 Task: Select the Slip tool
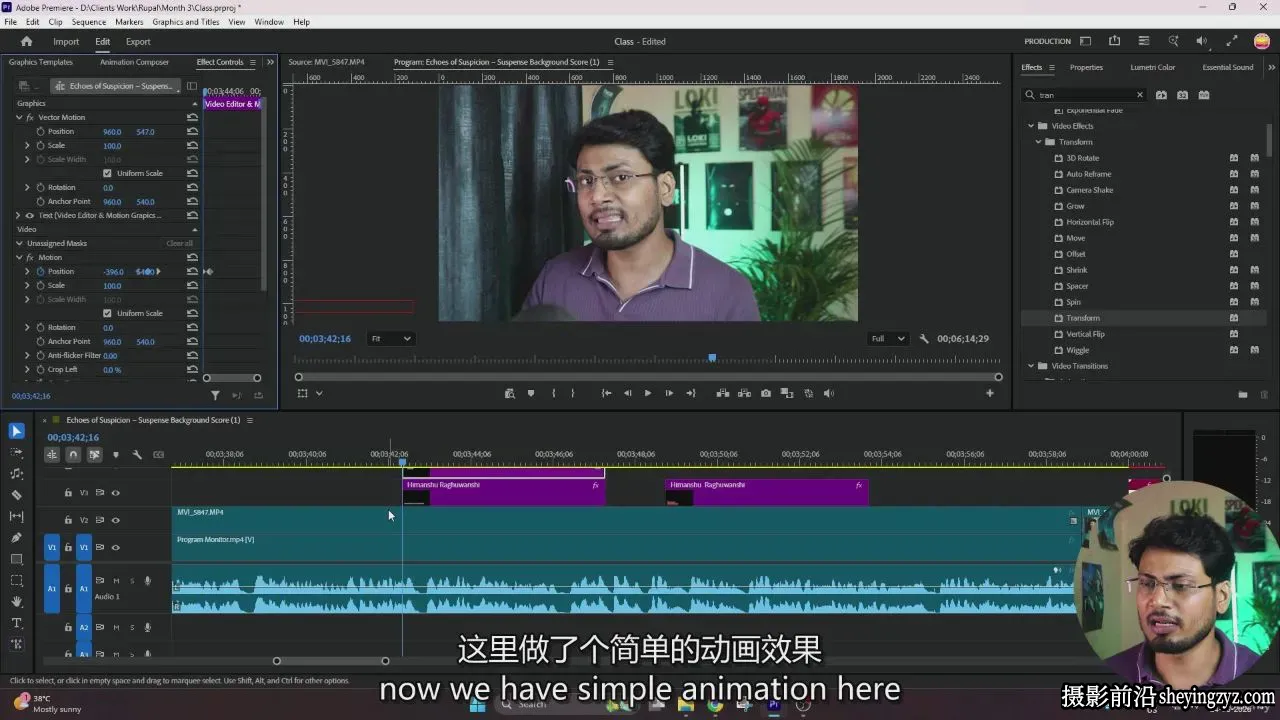click(16, 516)
